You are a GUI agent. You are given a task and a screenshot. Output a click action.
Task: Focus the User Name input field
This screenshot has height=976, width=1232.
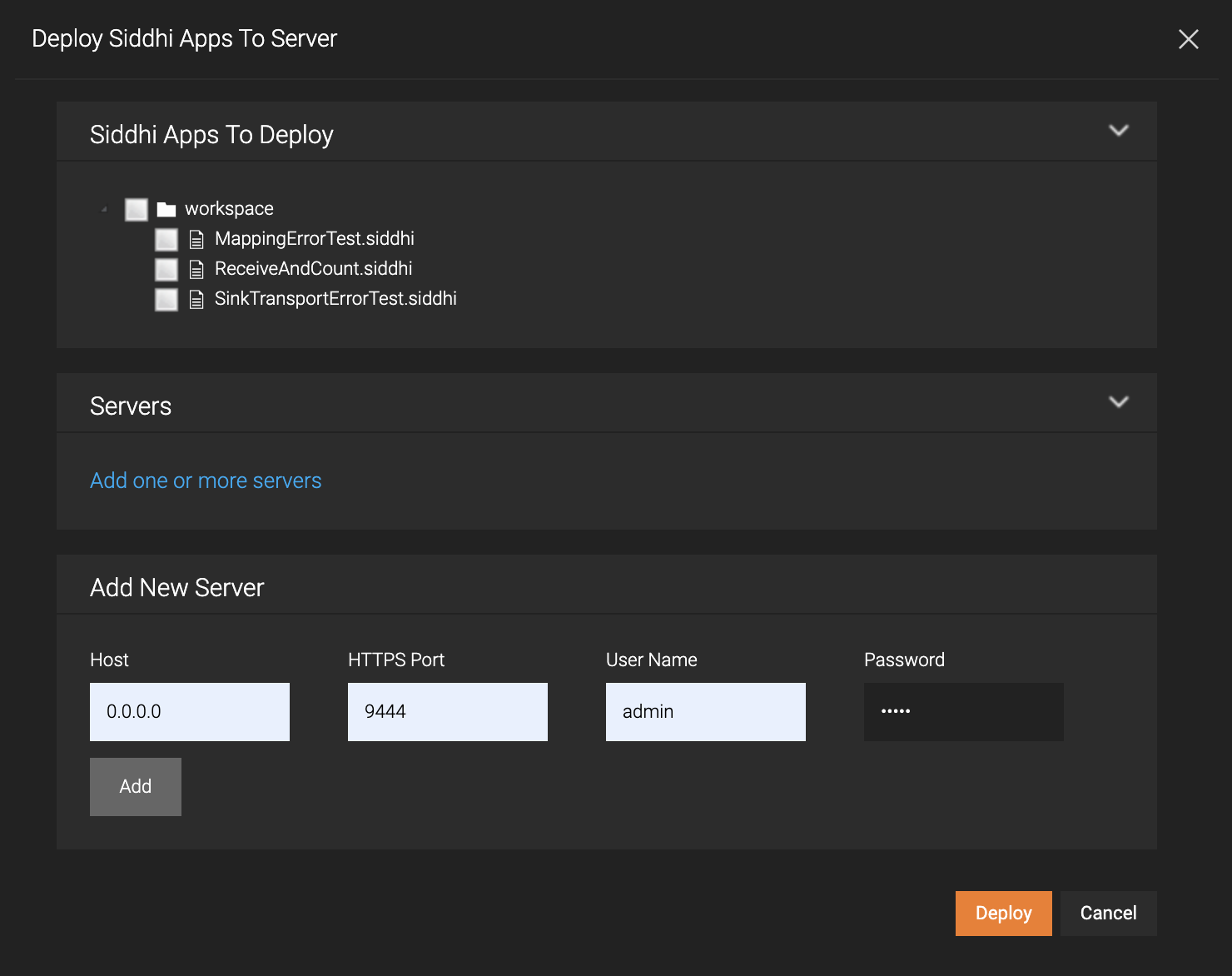coord(706,712)
